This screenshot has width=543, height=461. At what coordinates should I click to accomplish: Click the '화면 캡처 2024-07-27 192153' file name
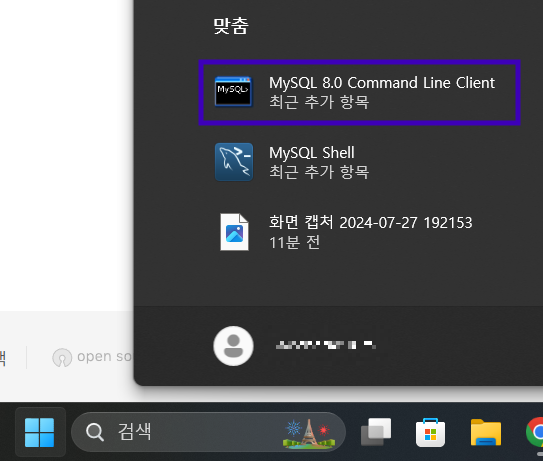coord(371,222)
